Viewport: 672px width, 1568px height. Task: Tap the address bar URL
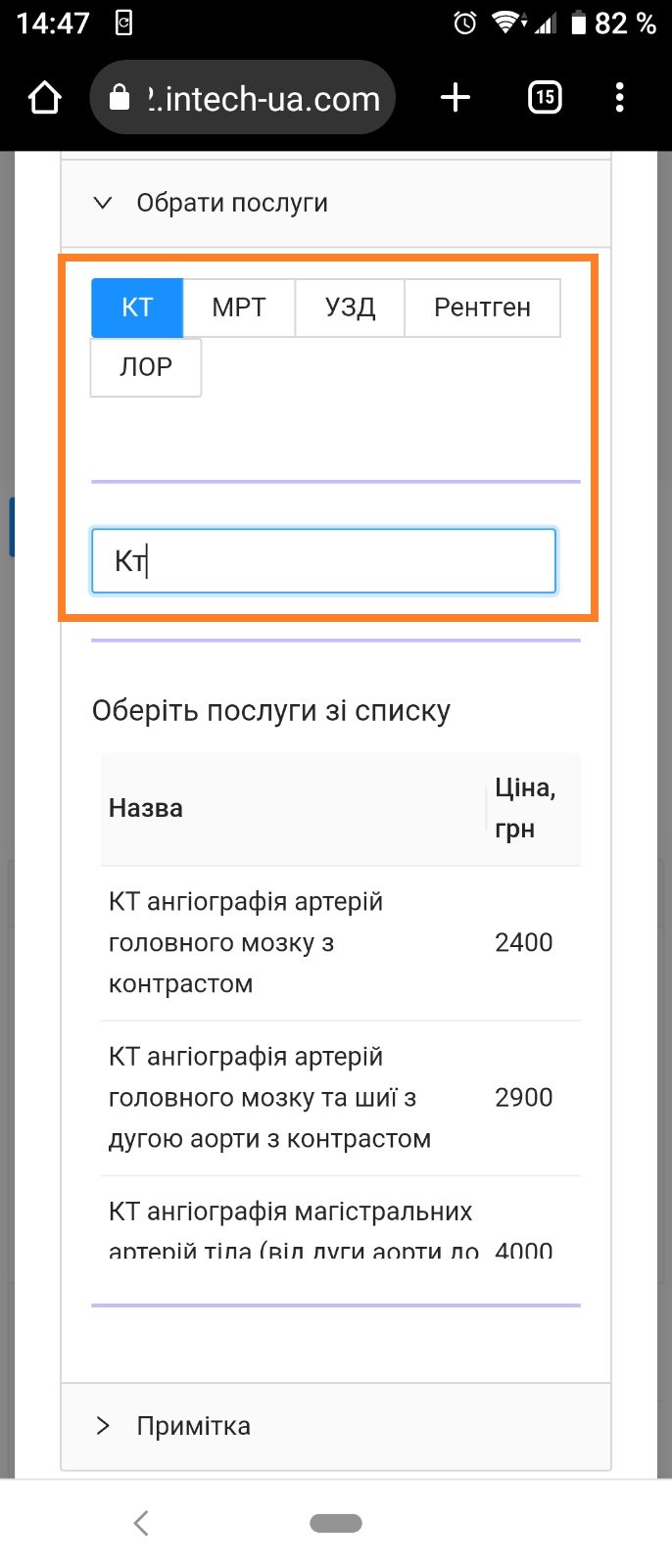tap(264, 98)
